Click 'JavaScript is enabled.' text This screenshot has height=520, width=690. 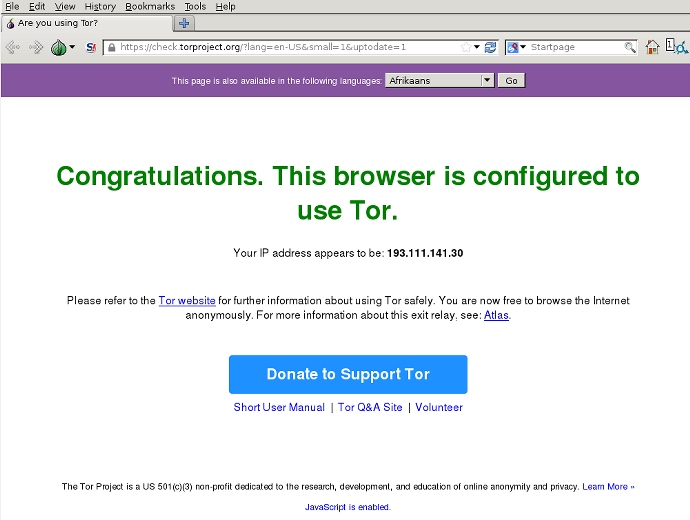pos(348,507)
